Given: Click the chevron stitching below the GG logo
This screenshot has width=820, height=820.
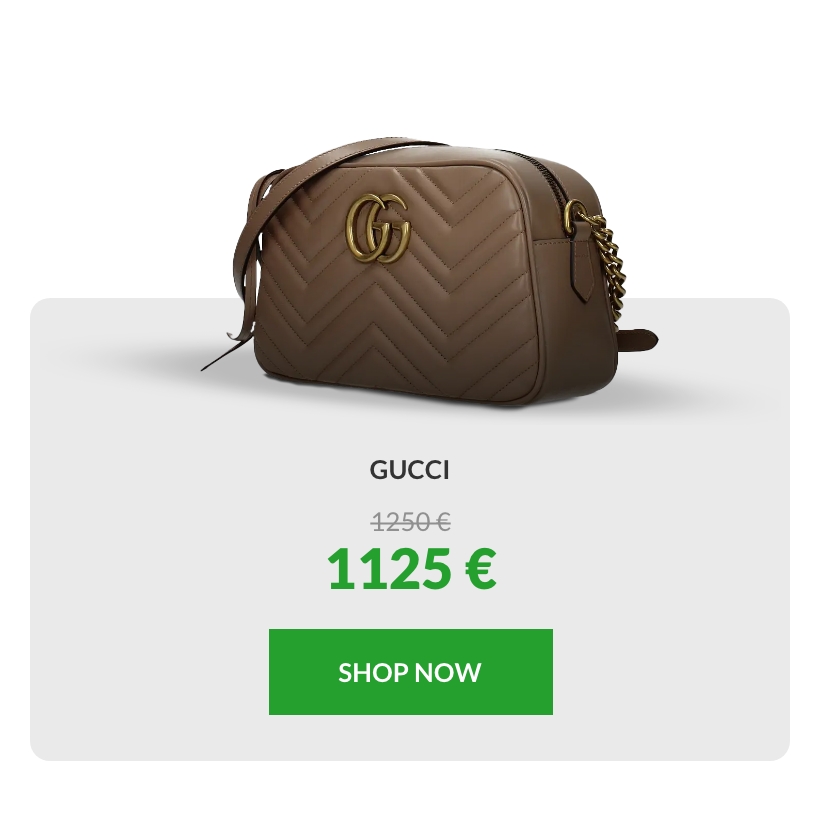Looking at the screenshot, I should point(397,314).
